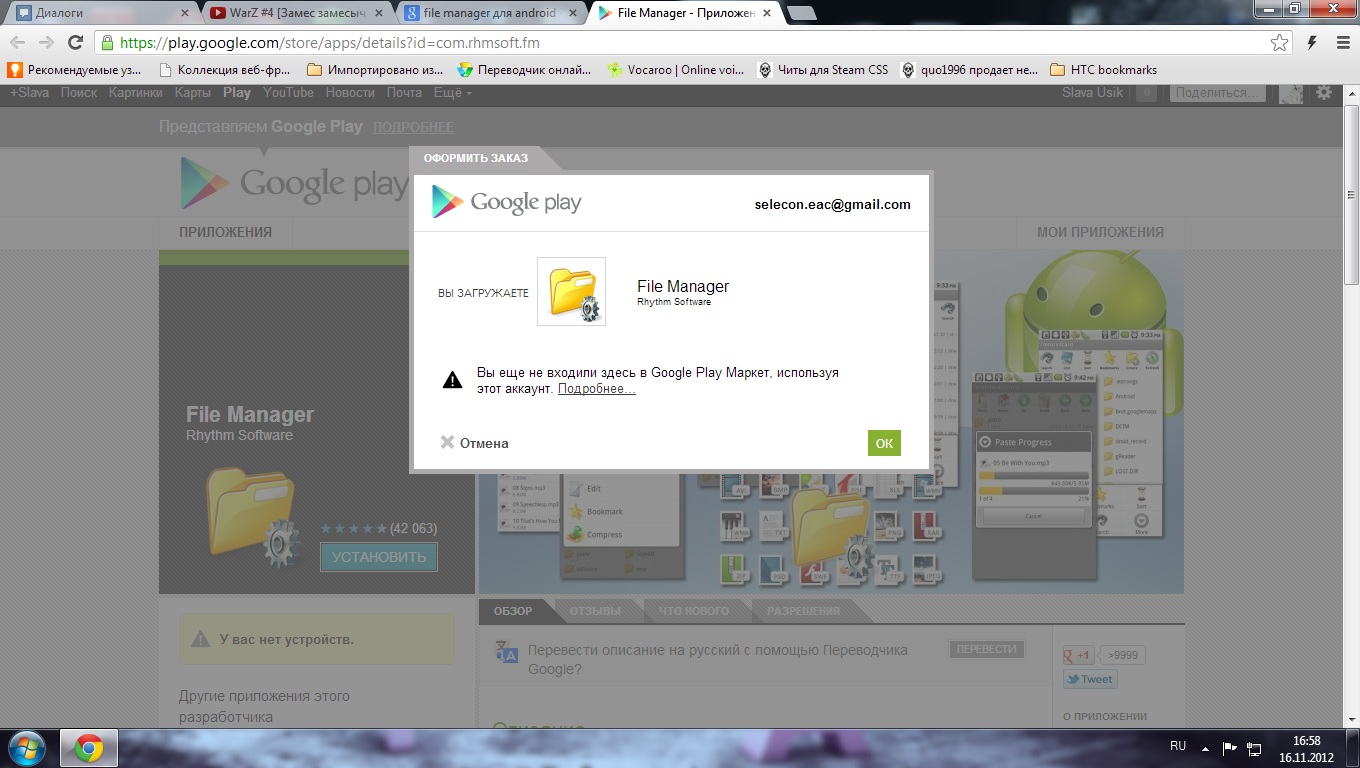
Task: Click the large File Manager folder icon on the page
Action: 254,516
